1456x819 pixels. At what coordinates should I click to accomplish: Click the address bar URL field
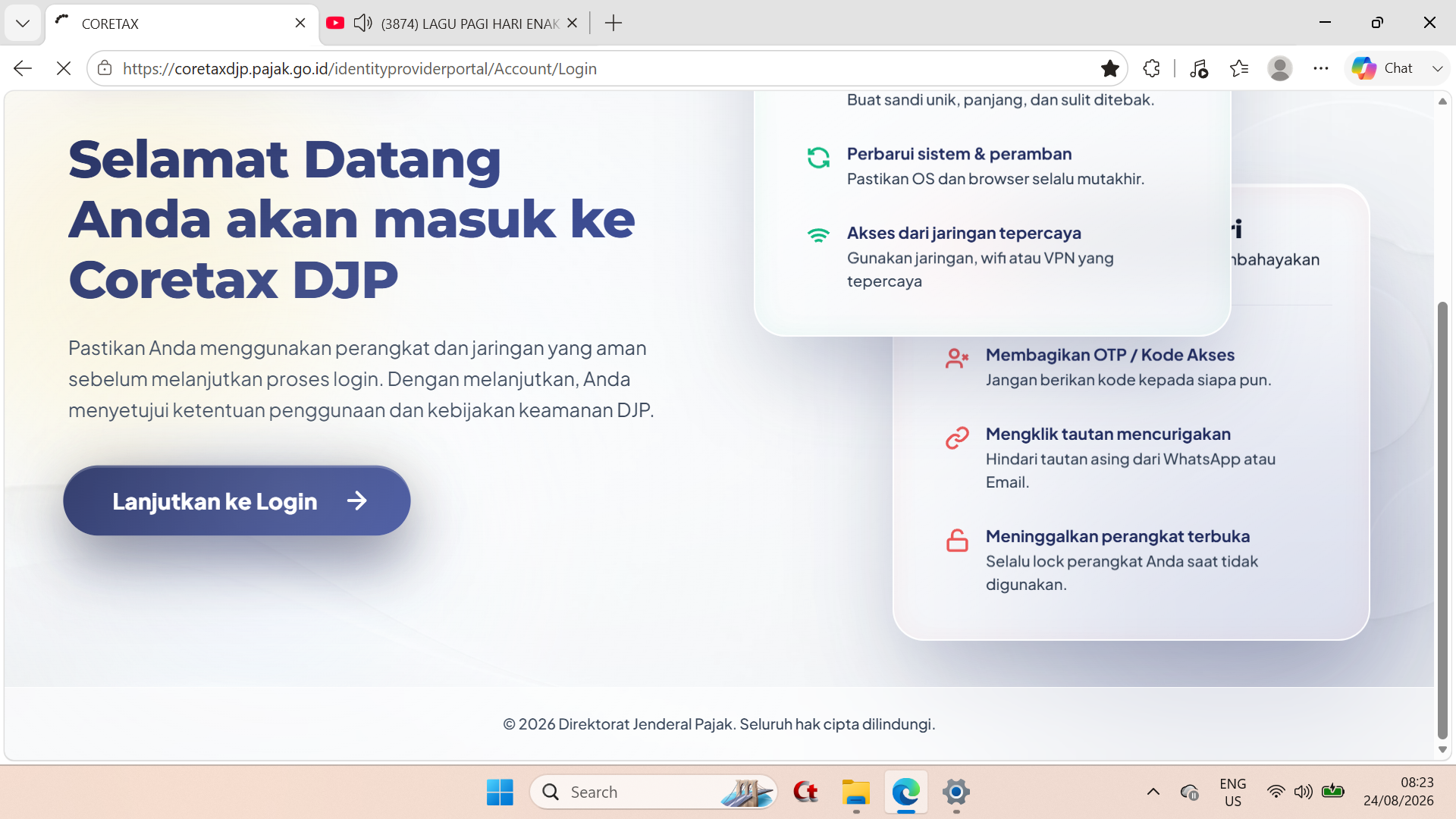pos(607,69)
